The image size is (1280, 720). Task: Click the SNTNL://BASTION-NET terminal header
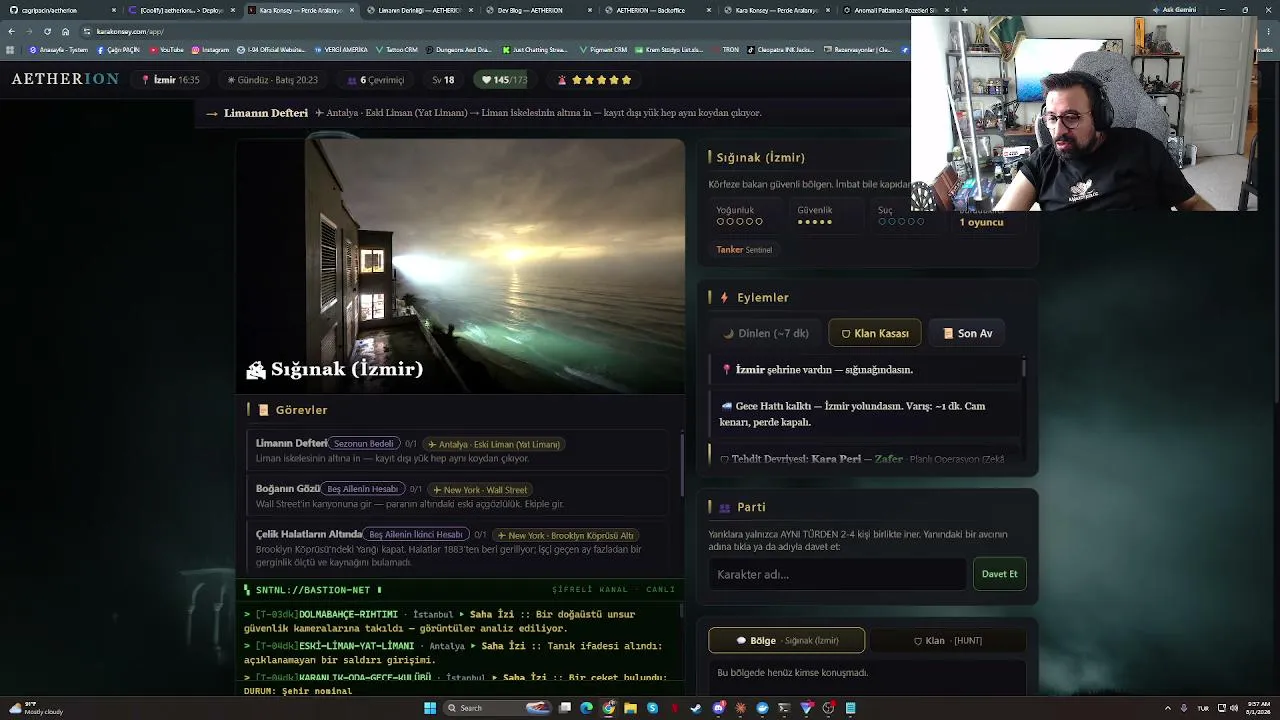coord(460,590)
